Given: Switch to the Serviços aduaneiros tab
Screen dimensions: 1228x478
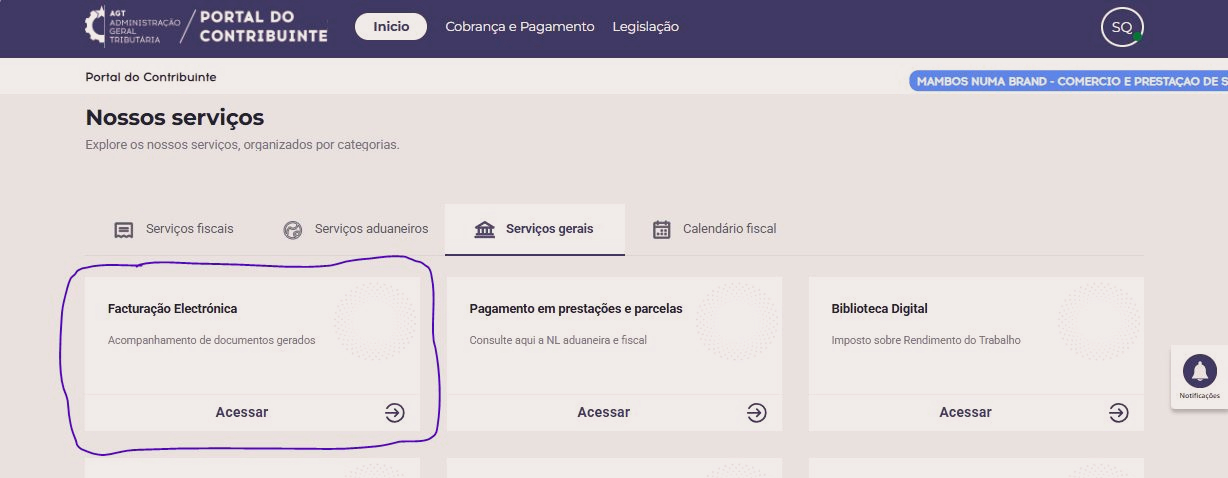Looking at the screenshot, I should pos(371,229).
